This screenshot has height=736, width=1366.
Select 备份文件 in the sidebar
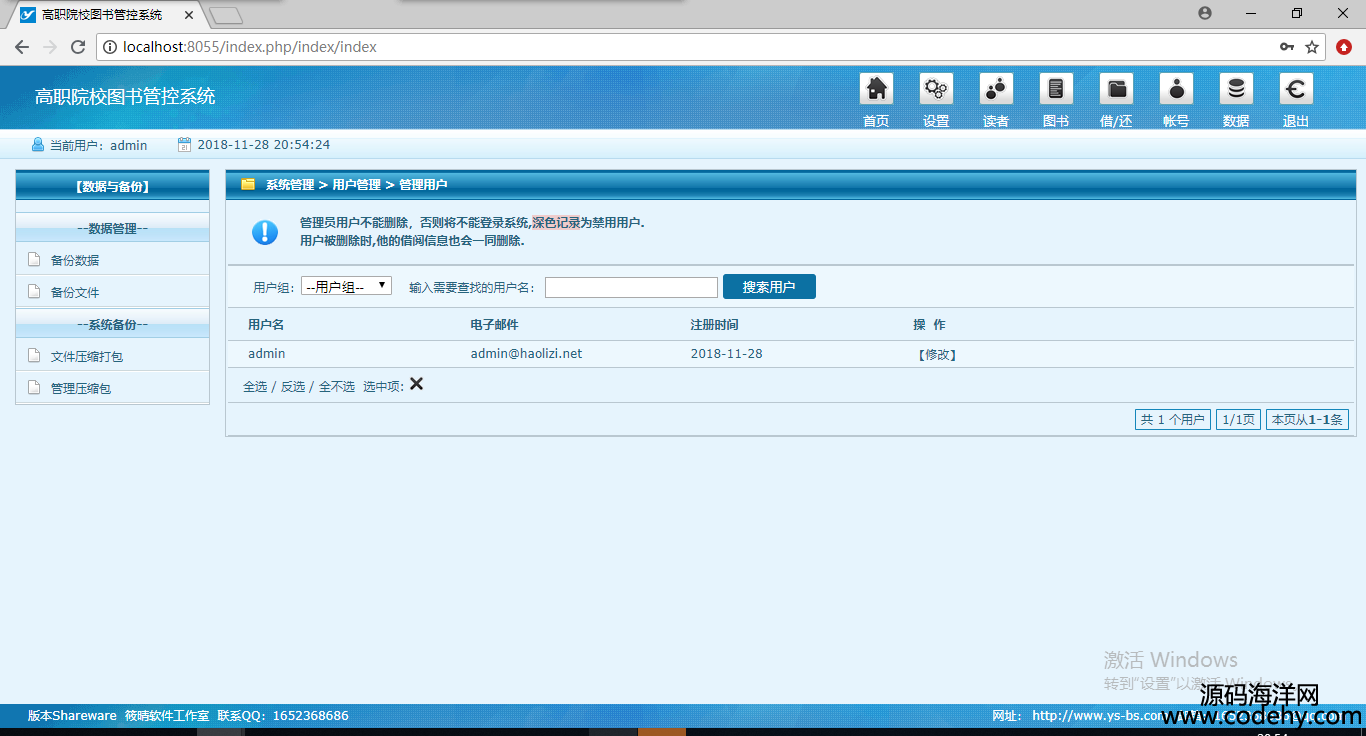pyautogui.click(x=75, y=293)
